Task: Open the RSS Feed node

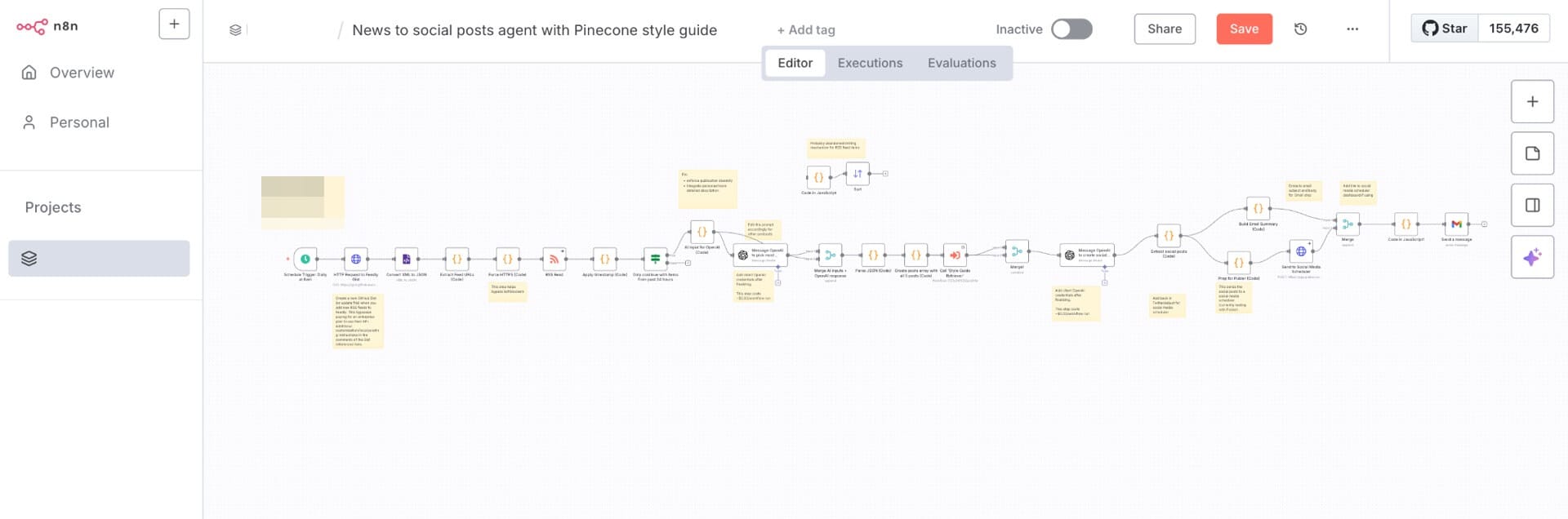Action: pos(554,259)
